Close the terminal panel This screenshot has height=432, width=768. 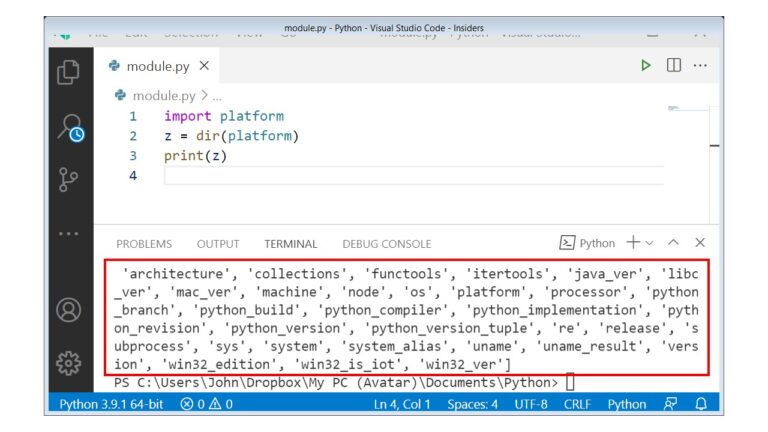[x=700, y=242]
